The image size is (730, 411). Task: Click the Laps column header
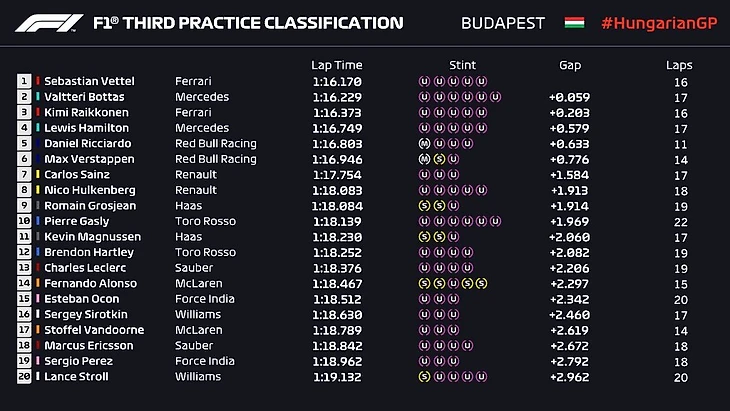click(x=679, y=65)
